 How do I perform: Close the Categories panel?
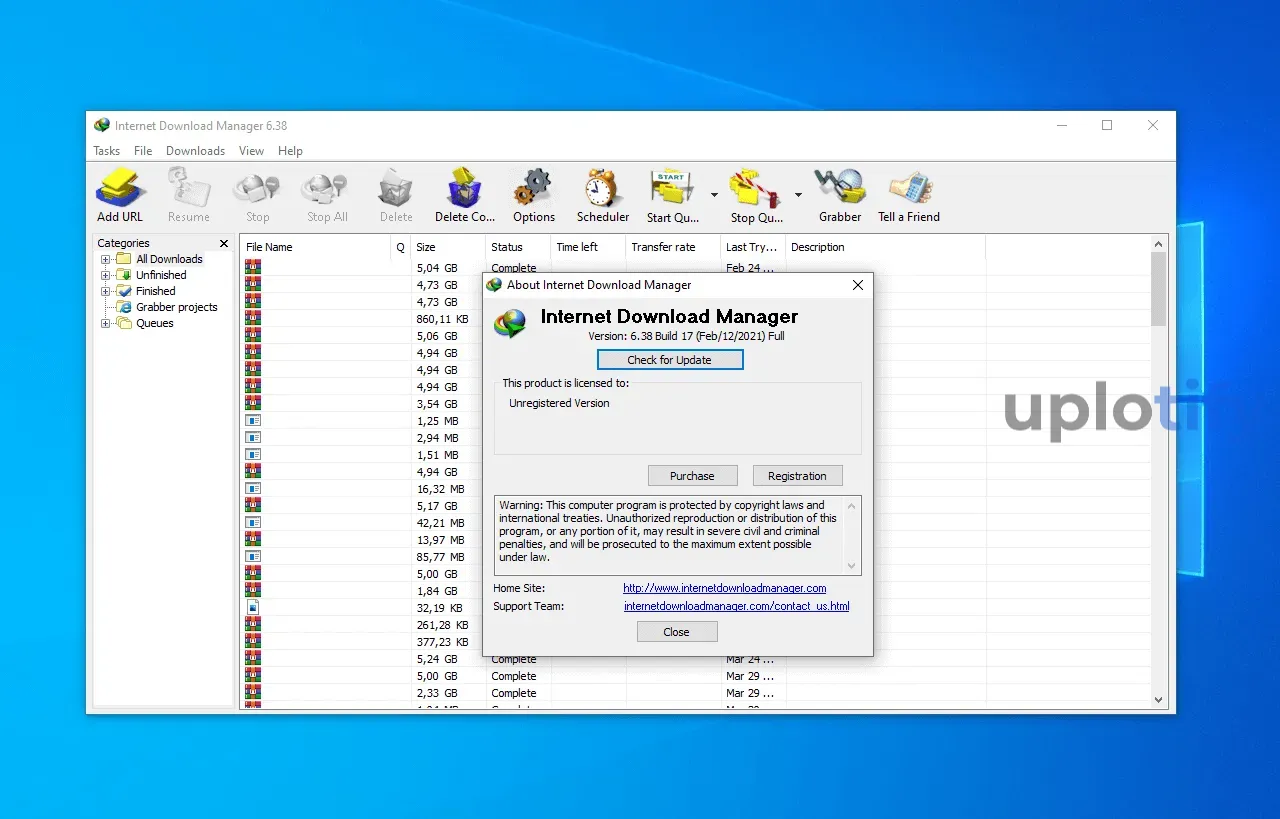point(224,243)
